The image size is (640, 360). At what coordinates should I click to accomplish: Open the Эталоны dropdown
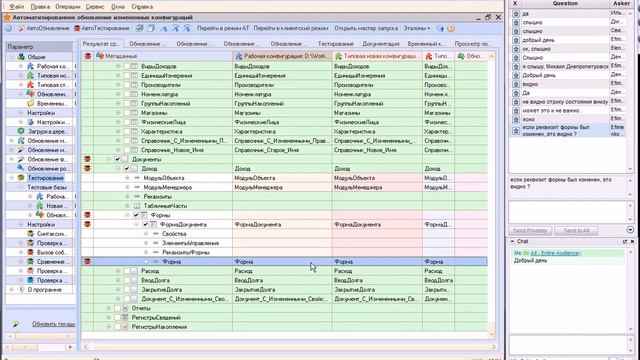(x=416, y=29)
